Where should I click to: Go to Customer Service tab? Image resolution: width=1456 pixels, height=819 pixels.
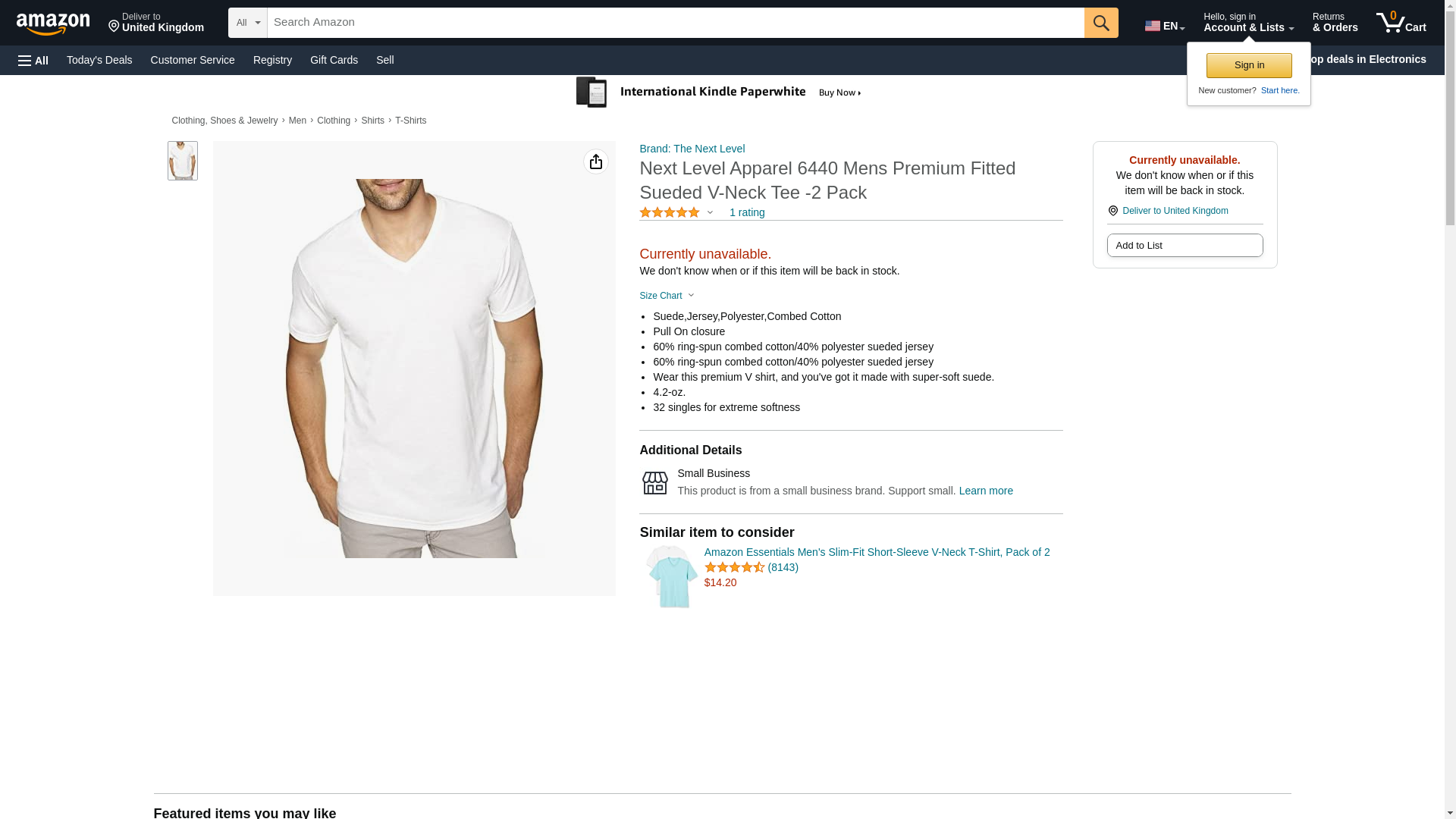pos(193,60)
